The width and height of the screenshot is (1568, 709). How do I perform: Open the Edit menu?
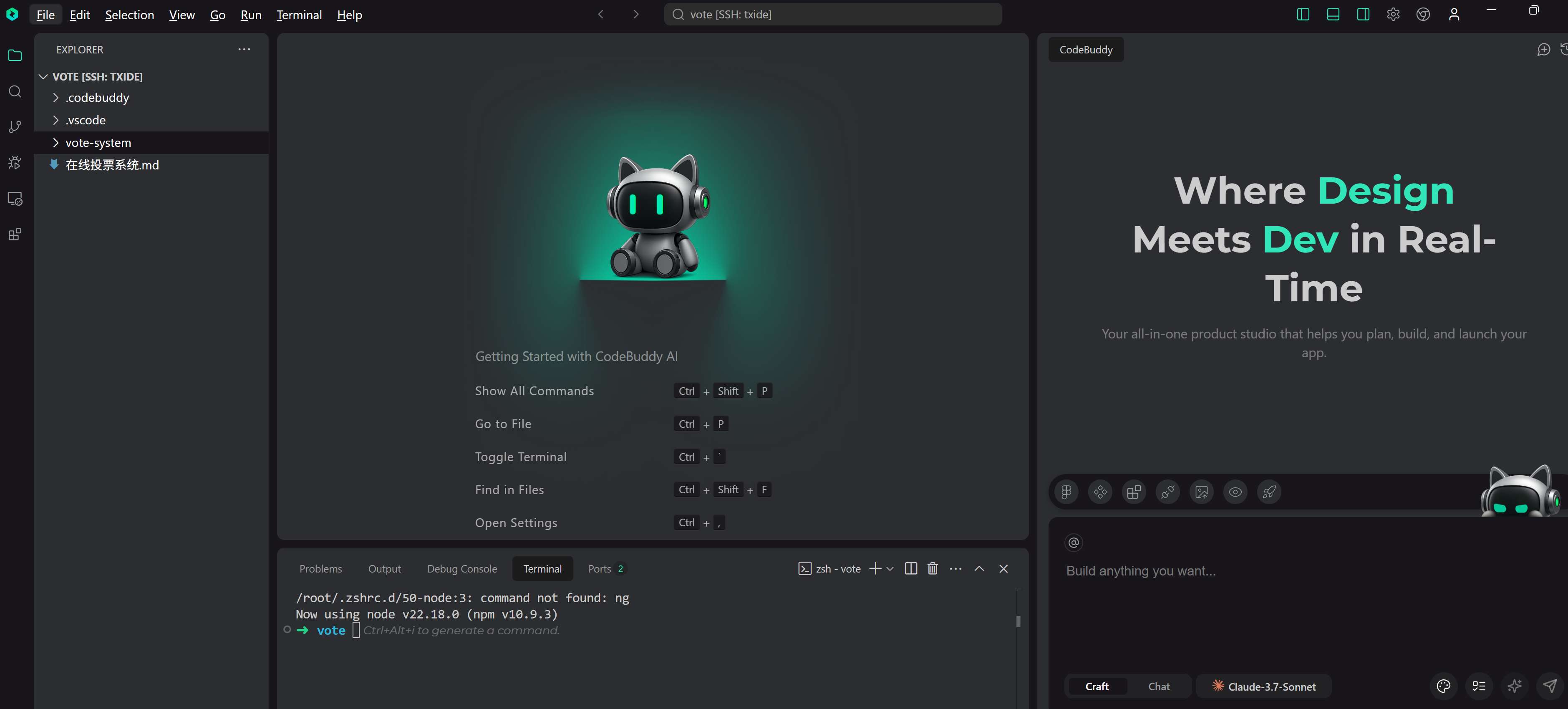80,15
